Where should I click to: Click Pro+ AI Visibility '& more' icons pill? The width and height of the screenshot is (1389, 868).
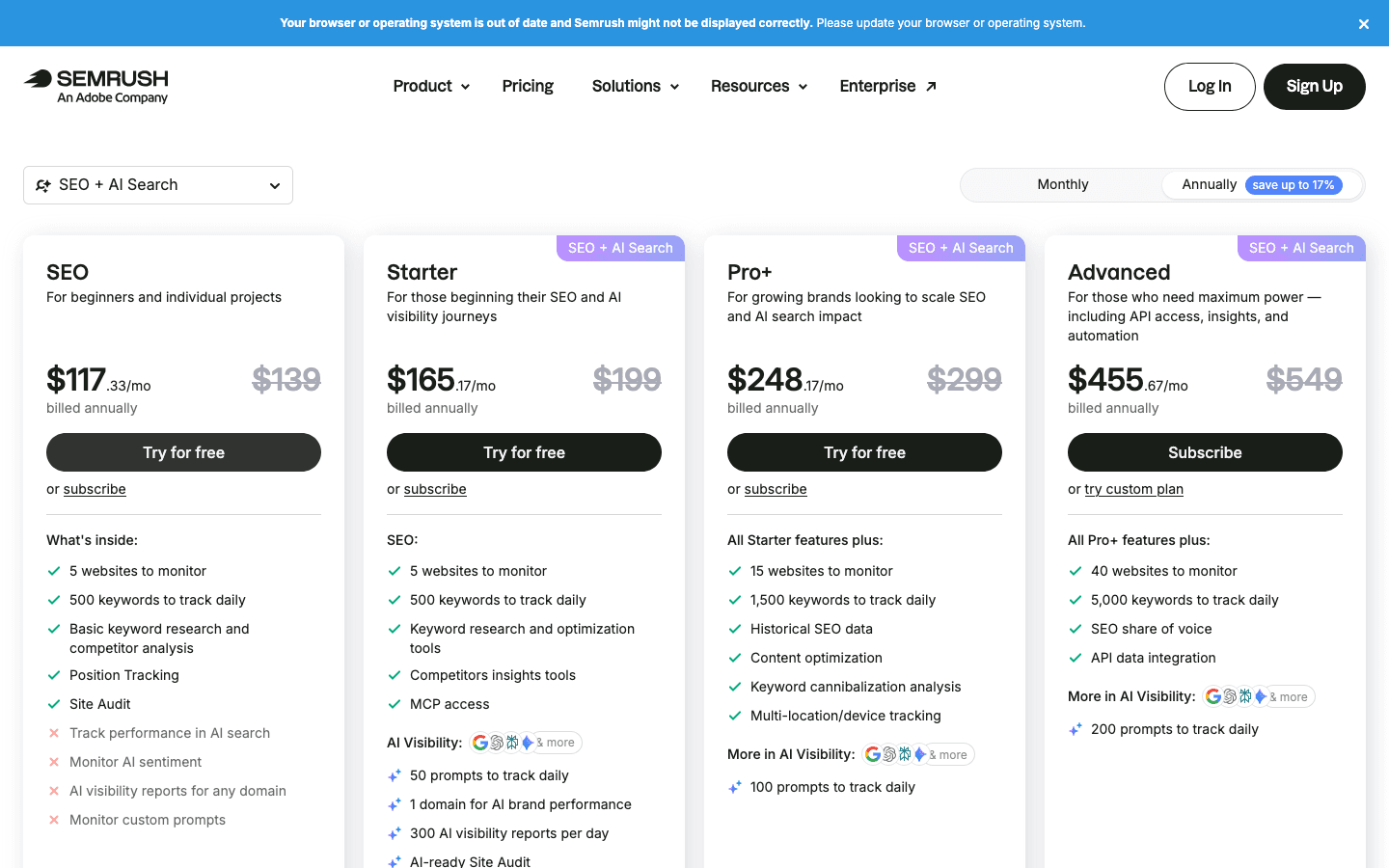[918, 754]
